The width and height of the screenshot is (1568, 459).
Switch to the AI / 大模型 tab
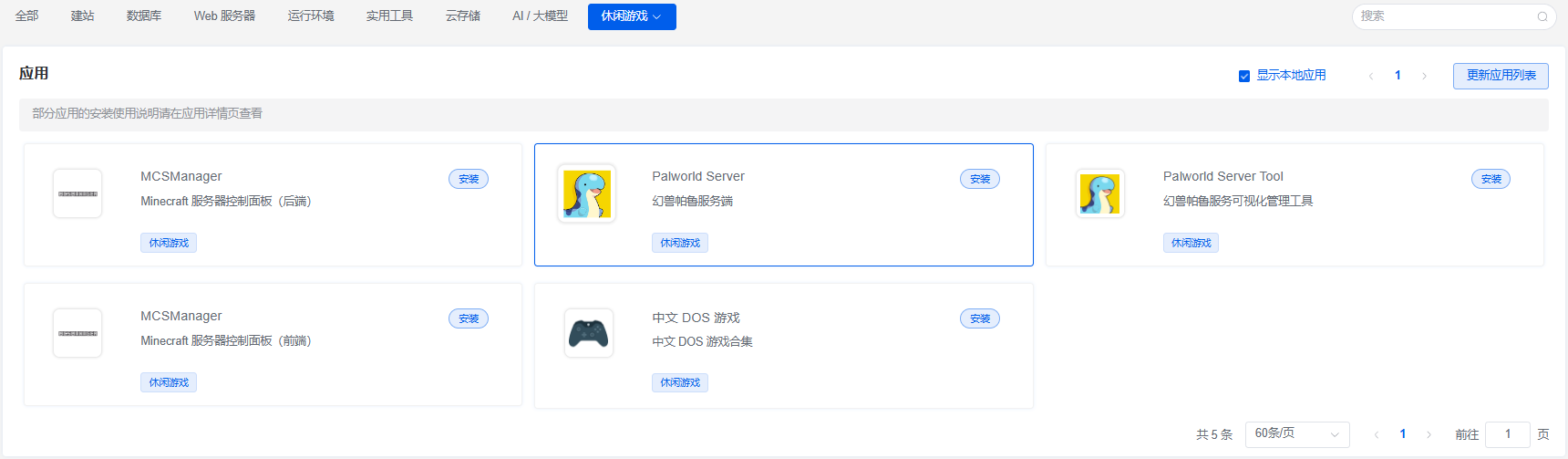540,16
